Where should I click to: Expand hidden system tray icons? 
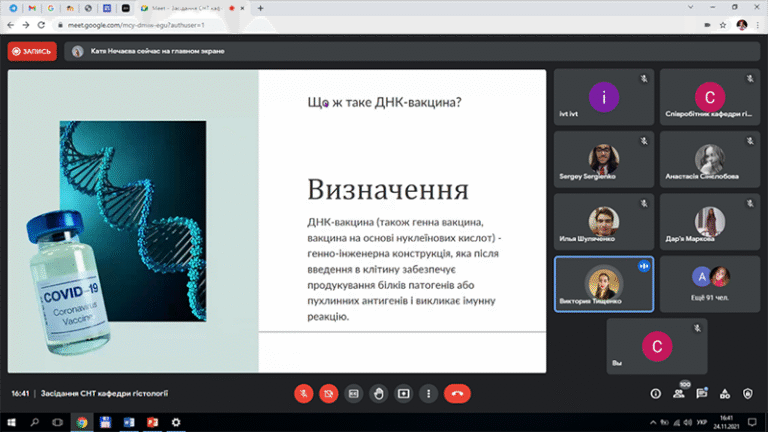coord(652,422)
